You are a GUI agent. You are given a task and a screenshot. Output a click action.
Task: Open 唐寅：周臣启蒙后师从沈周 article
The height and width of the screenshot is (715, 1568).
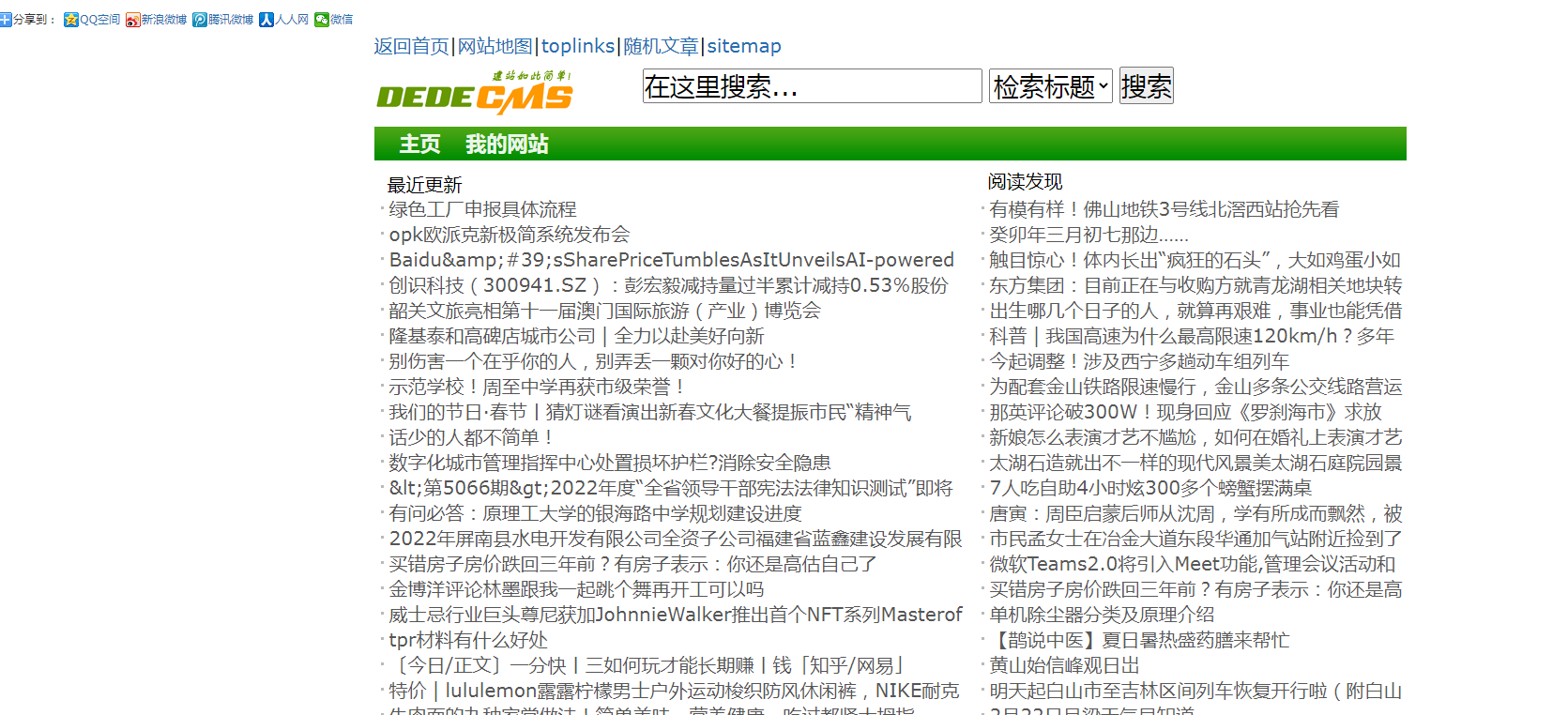click(x=1195, y=513)
